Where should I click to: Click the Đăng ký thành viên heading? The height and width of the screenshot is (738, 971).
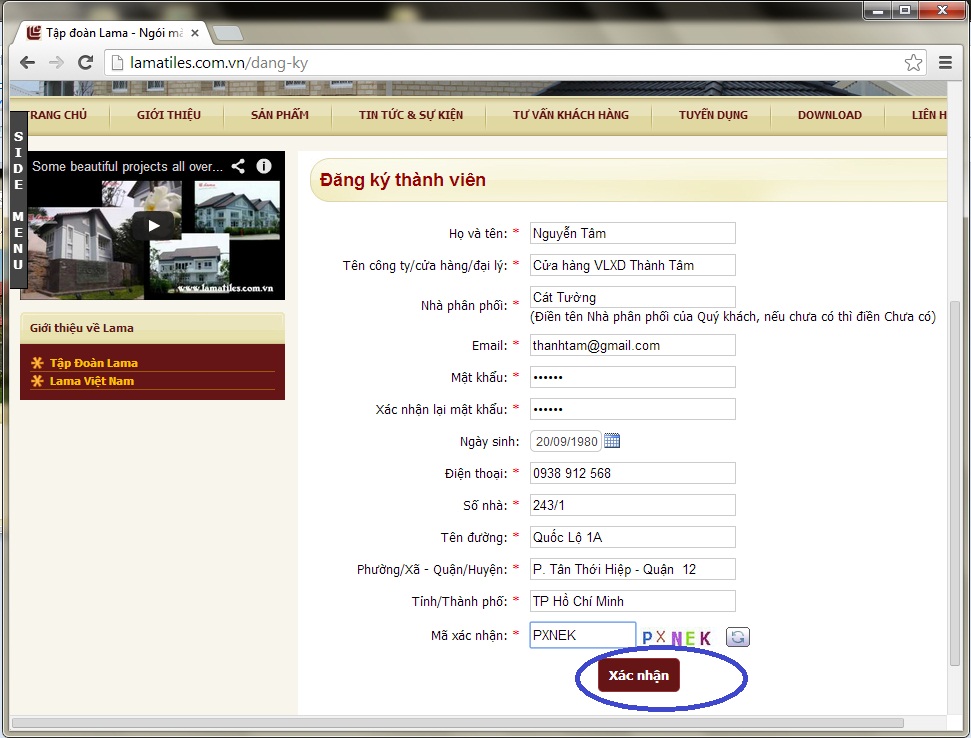coord(403,180)
